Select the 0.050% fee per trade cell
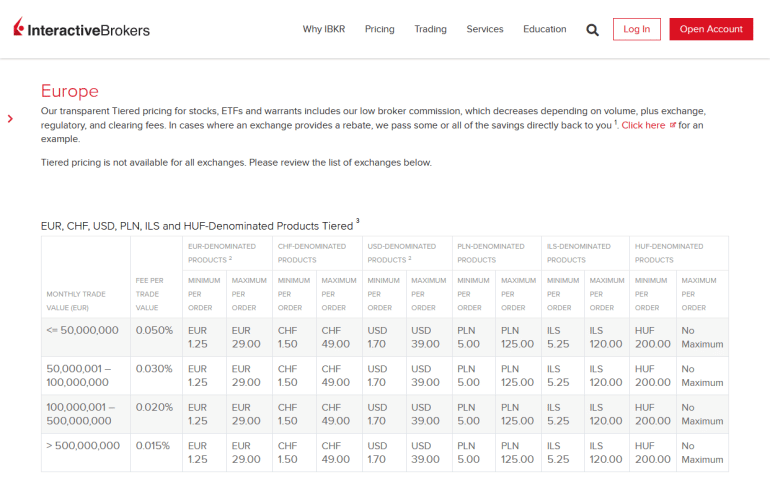This screenshot has height=492, width=770. (154, 330)
